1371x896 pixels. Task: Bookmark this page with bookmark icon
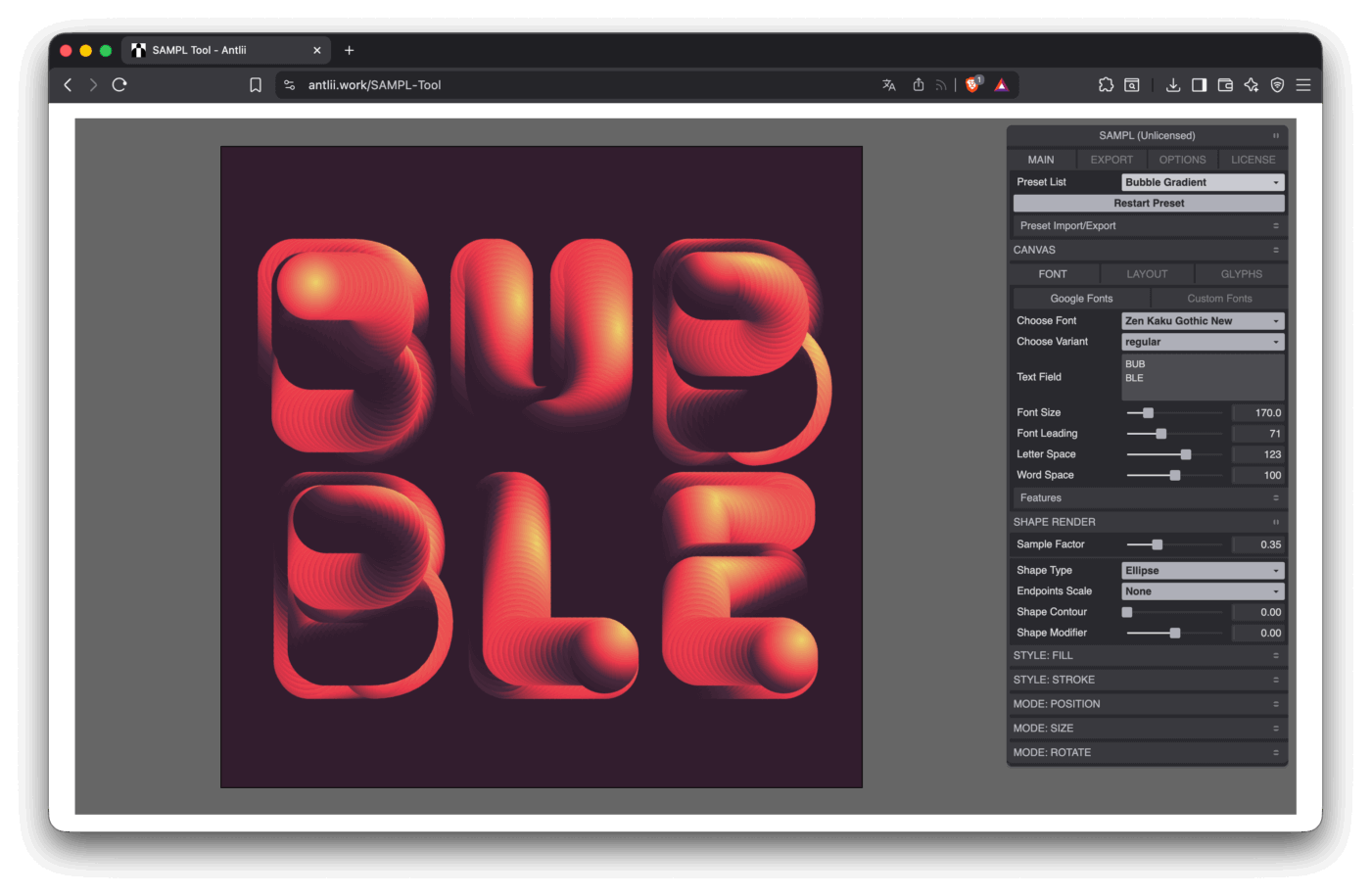click(256, 85)
